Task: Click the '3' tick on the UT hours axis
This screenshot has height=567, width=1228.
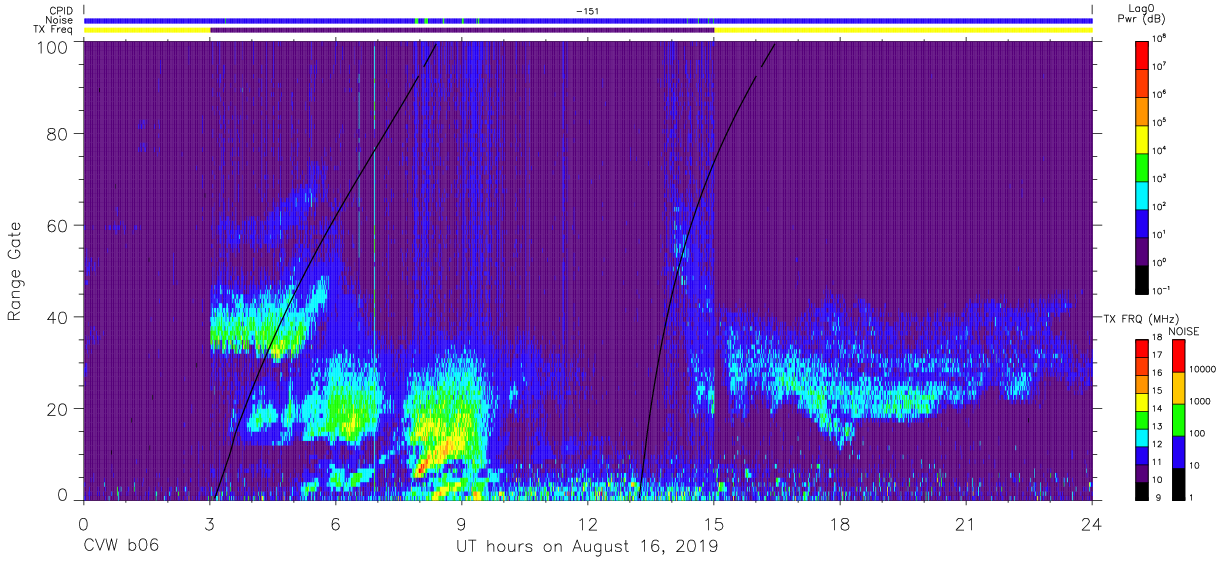Action: click(x=210, y=523)
